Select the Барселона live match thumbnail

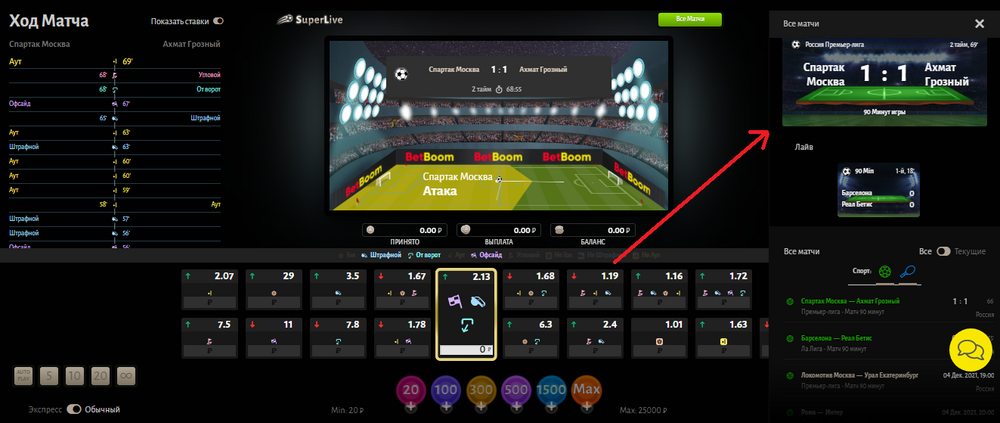[x=878, y=190]
